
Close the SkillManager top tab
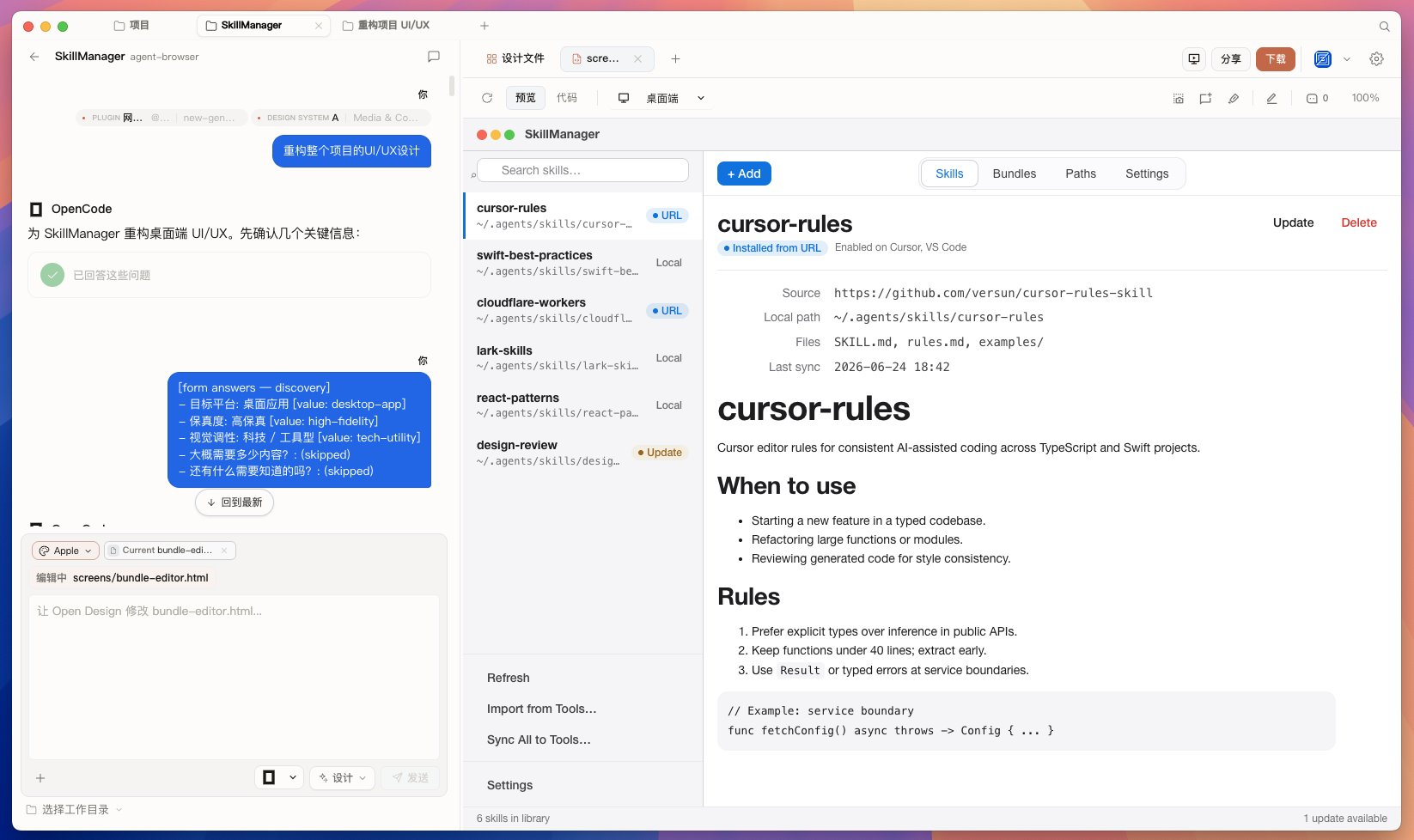(x=319, y=26)
